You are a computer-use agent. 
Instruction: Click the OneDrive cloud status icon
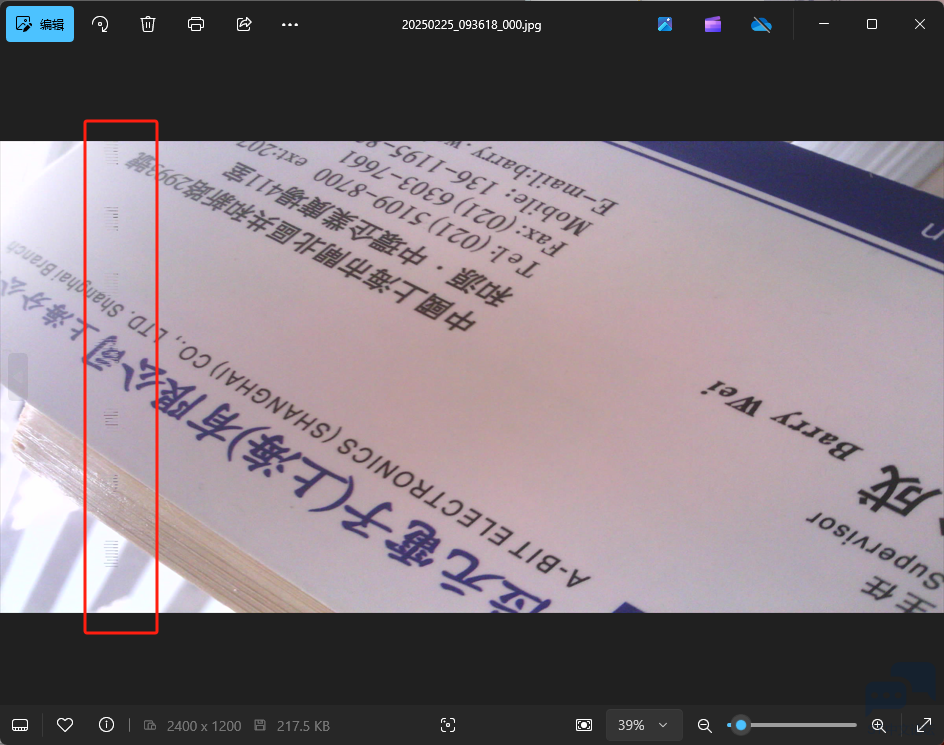pyautogui.click(x=761, y=25)
